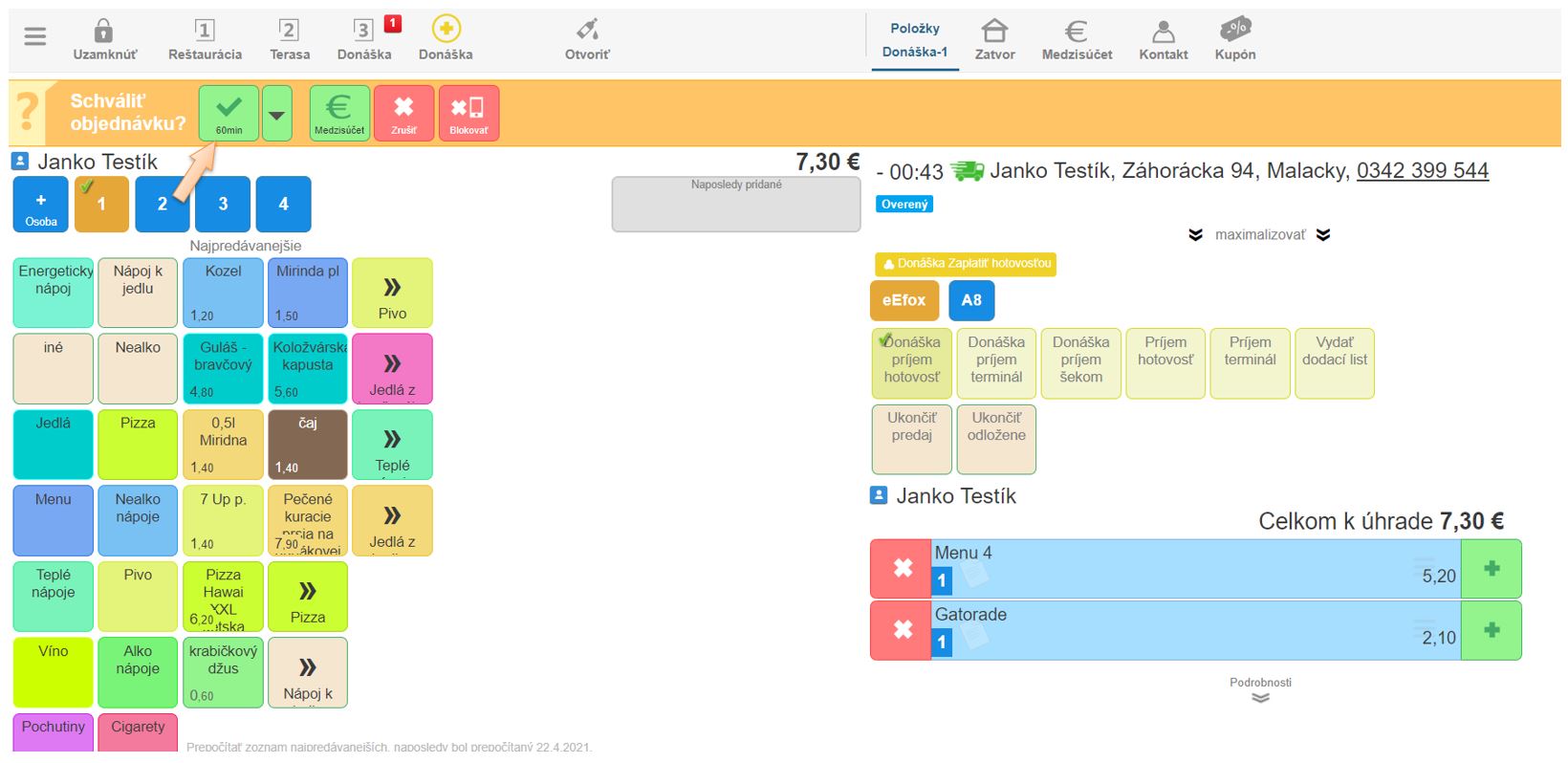Open the Zatvor house icon
This screenshot has width=1568, height=763.
[994, 32]
